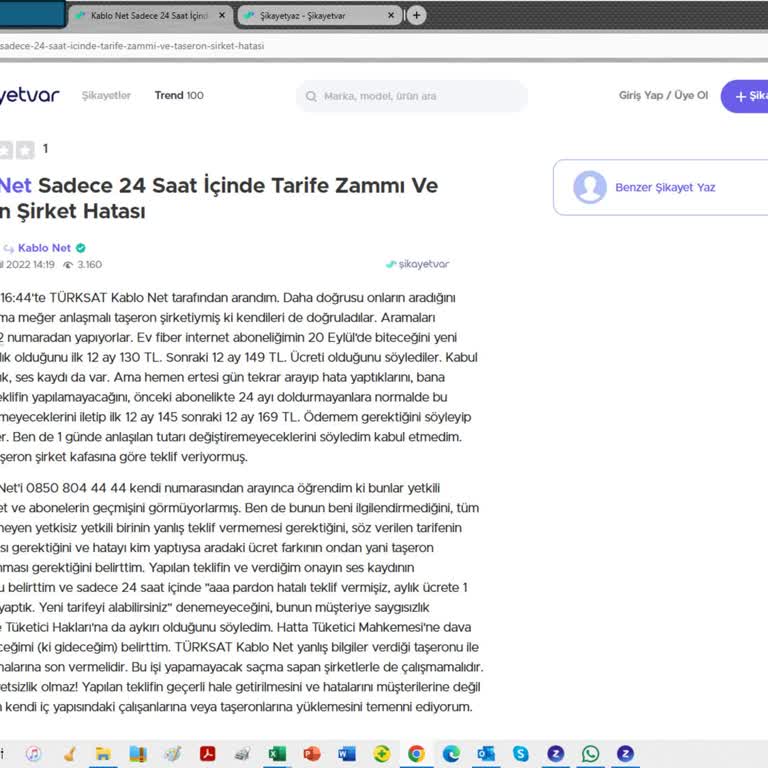Click the rating star next to number 1
Viewport: 768px width, 768px height.
click(25, 149)
